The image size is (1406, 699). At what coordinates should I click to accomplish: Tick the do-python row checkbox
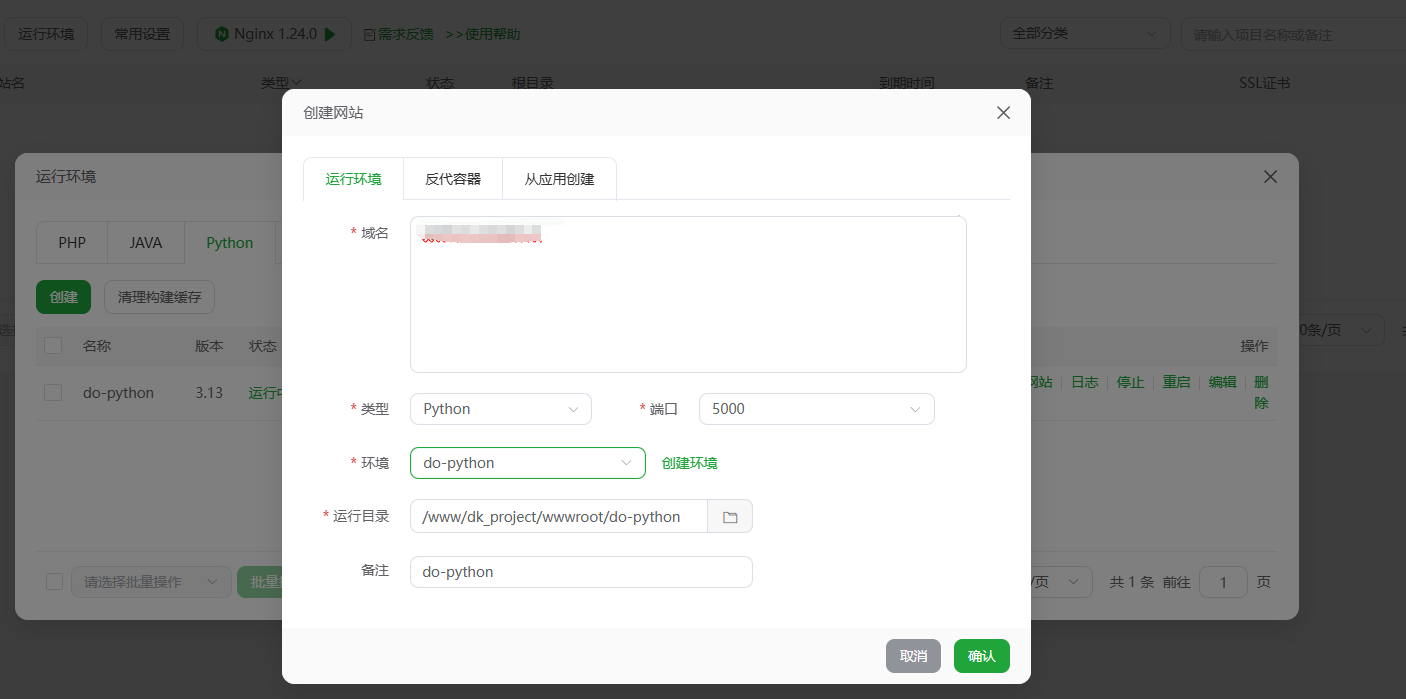pos(53,393)
